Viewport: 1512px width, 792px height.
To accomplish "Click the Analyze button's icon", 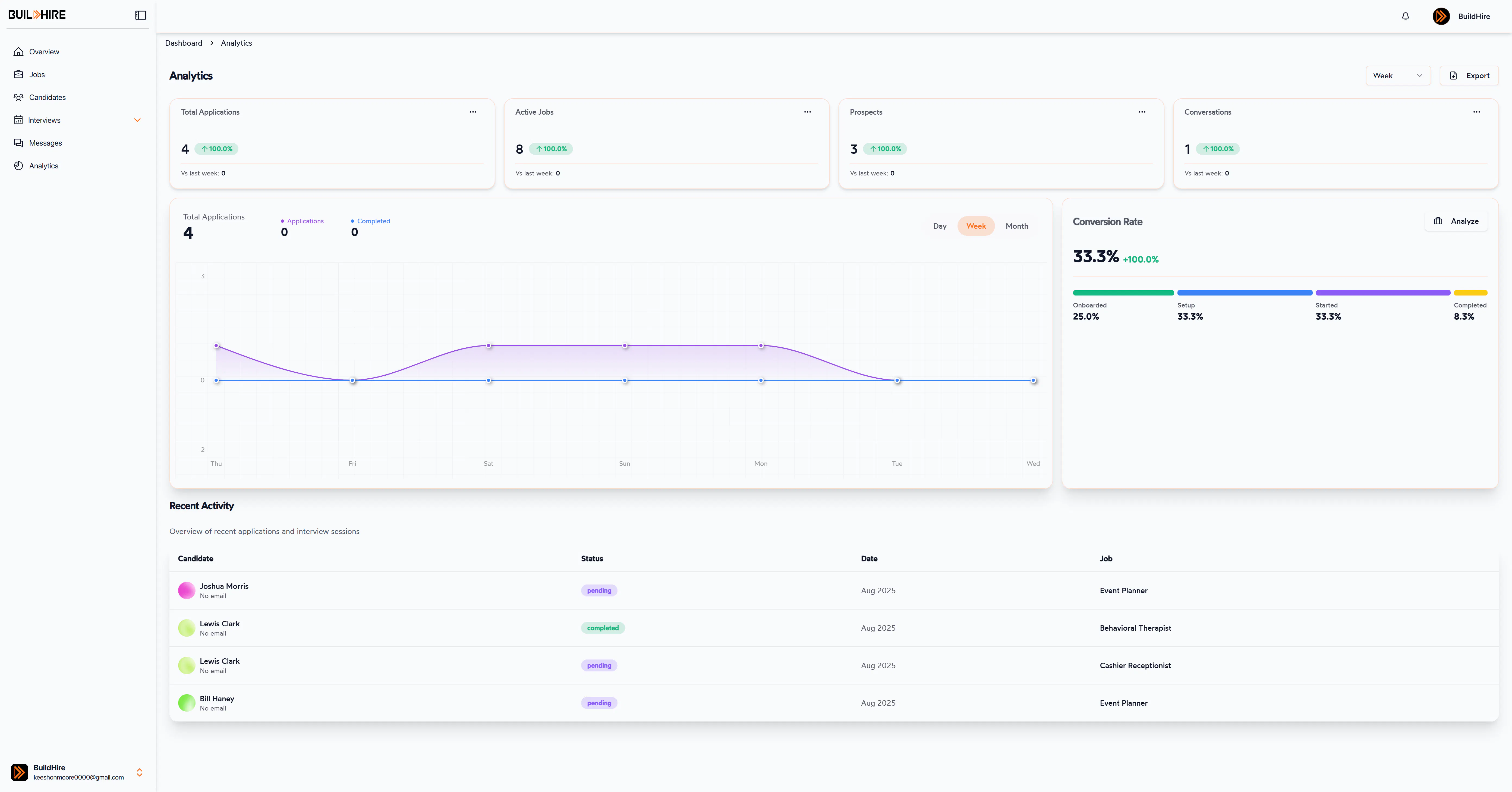I will click(x=1438, y=221).
